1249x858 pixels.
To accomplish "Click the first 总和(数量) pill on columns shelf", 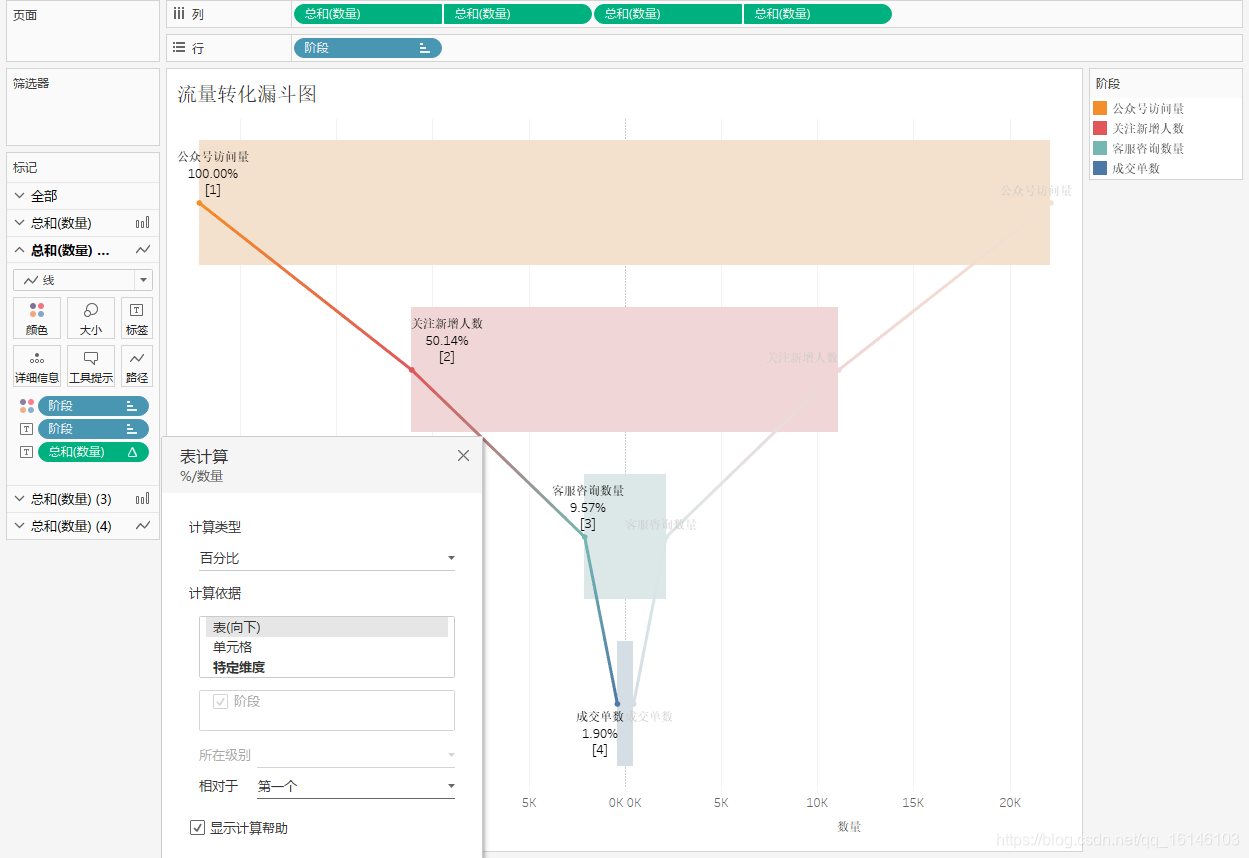I will pos(367,14).
